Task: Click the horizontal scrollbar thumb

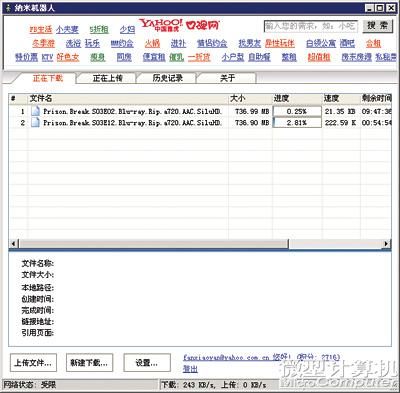Action: click(154, 244)
